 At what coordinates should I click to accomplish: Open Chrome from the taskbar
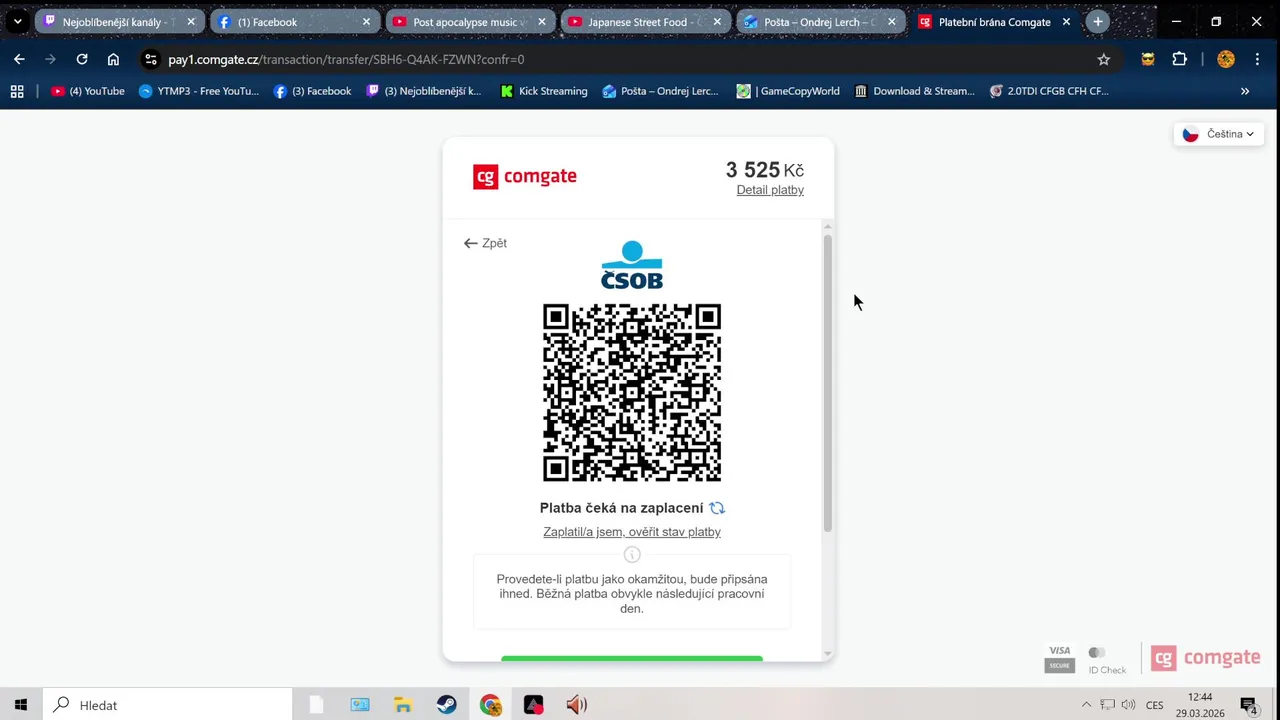(490, 705)
